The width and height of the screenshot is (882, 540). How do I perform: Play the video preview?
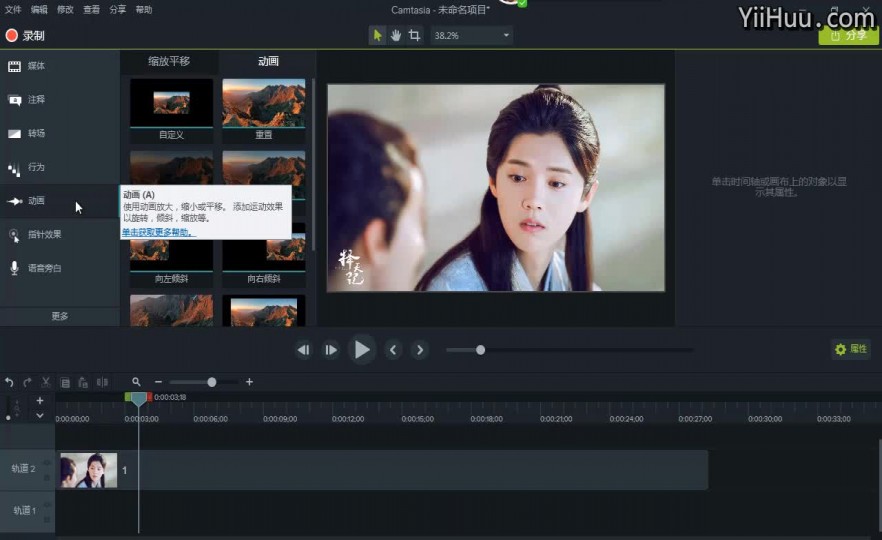(362, 350)
